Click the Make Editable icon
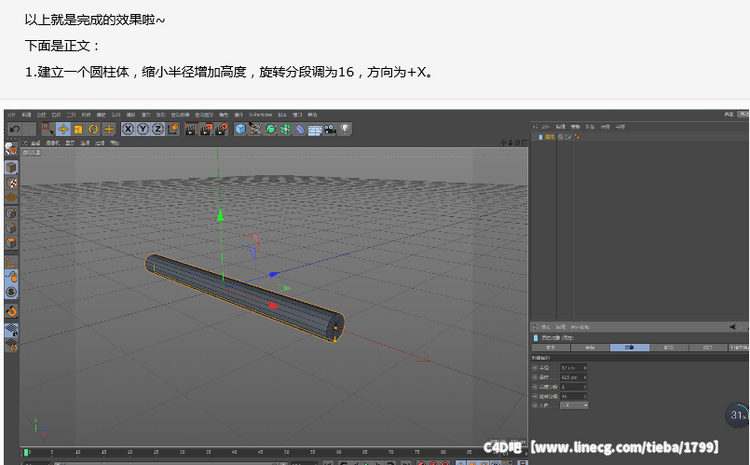Screen dimensions: 750x465 11,150
